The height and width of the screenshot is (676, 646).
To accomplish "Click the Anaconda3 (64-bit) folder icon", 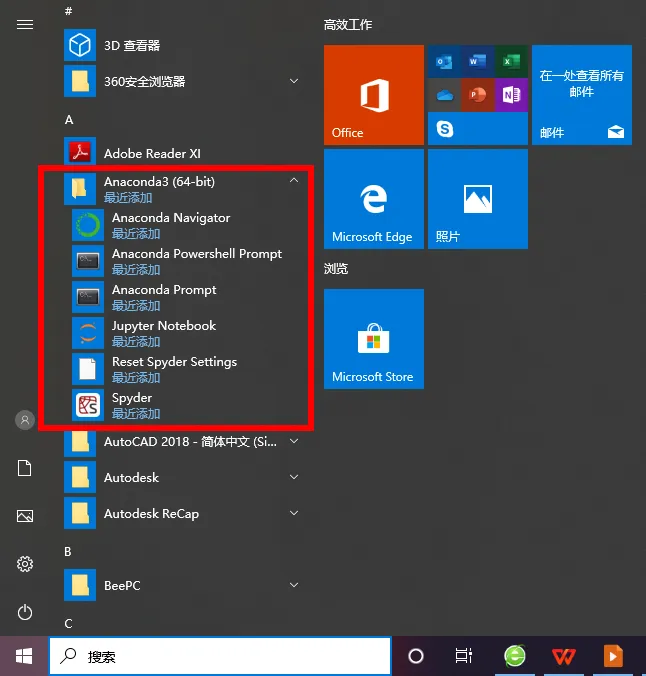I will point(80,189).
